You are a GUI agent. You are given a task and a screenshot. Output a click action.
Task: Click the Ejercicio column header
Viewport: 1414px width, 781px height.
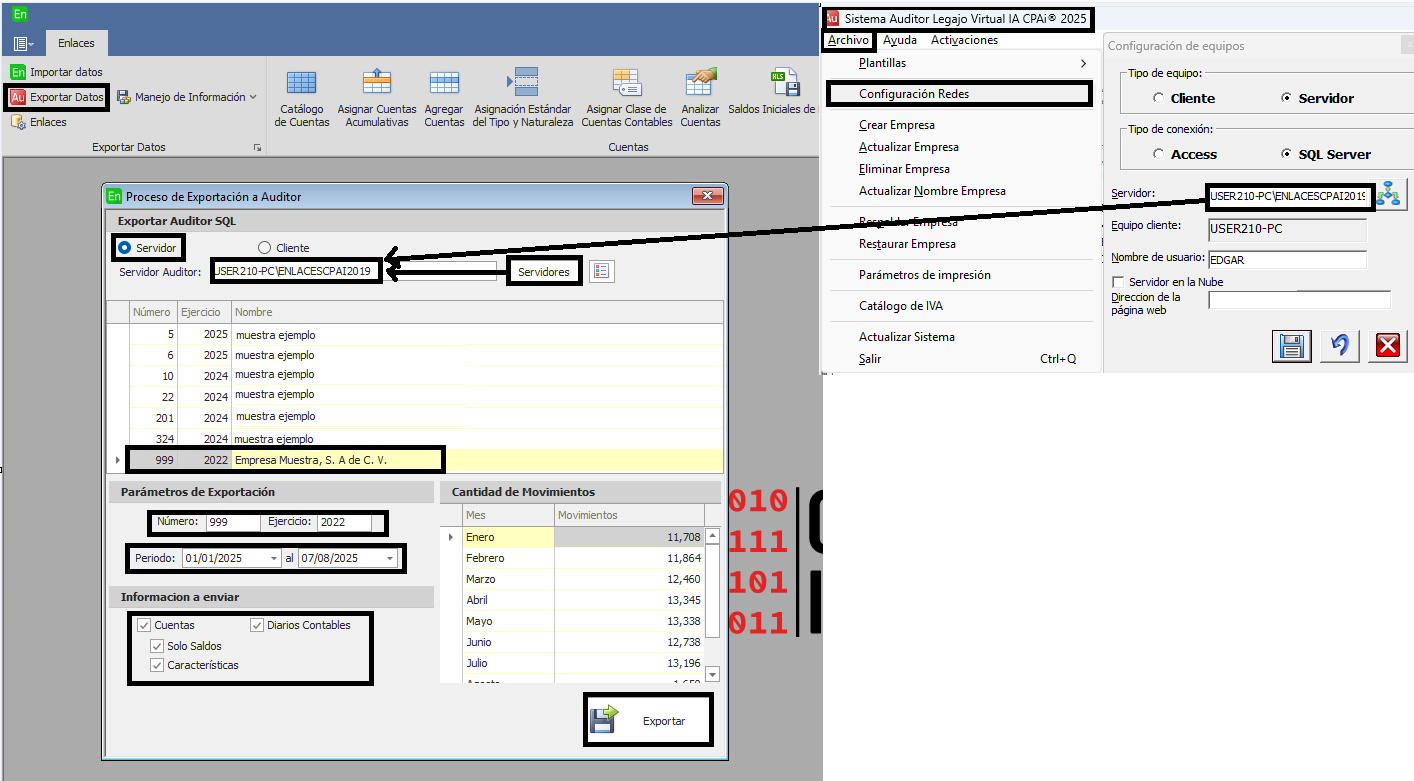coord(204,312)
